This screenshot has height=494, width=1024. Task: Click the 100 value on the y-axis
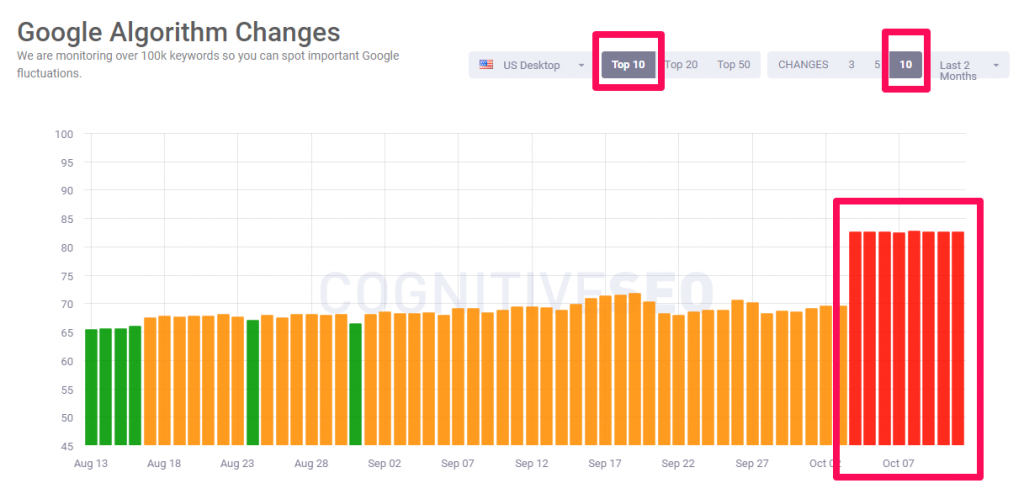click(64, 134)
